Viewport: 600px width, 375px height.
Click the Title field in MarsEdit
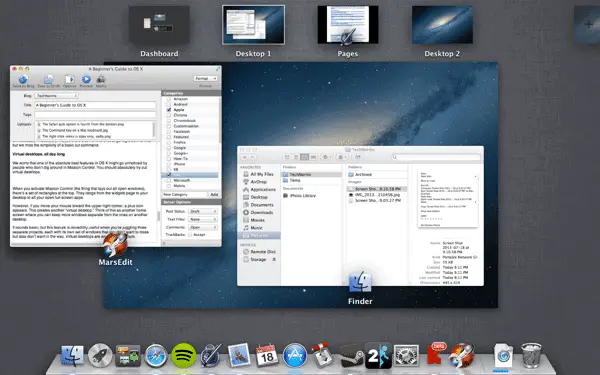(x=95, y=105)
